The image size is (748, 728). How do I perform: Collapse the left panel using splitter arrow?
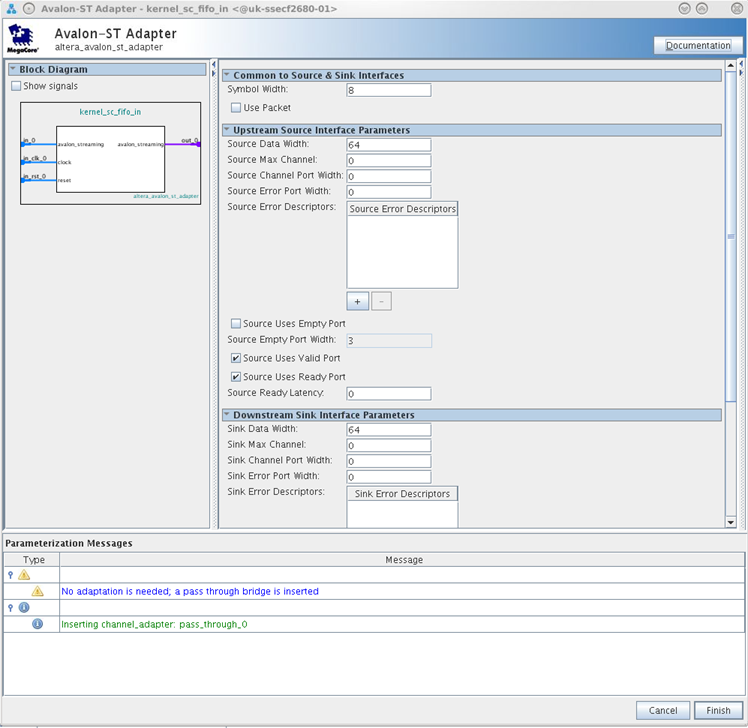[214, 64]
